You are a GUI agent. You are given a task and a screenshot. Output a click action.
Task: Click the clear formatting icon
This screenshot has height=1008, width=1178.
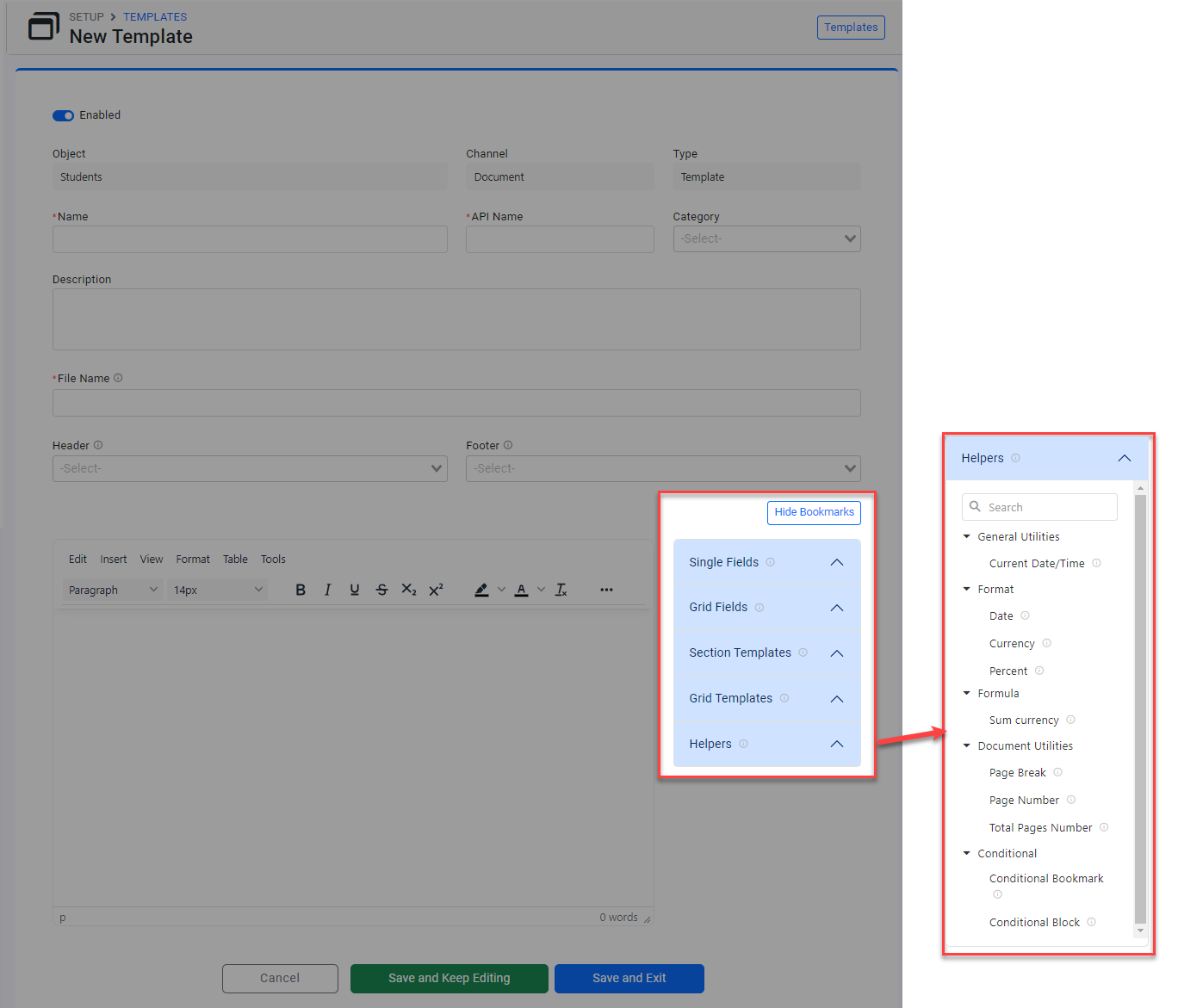561,590
